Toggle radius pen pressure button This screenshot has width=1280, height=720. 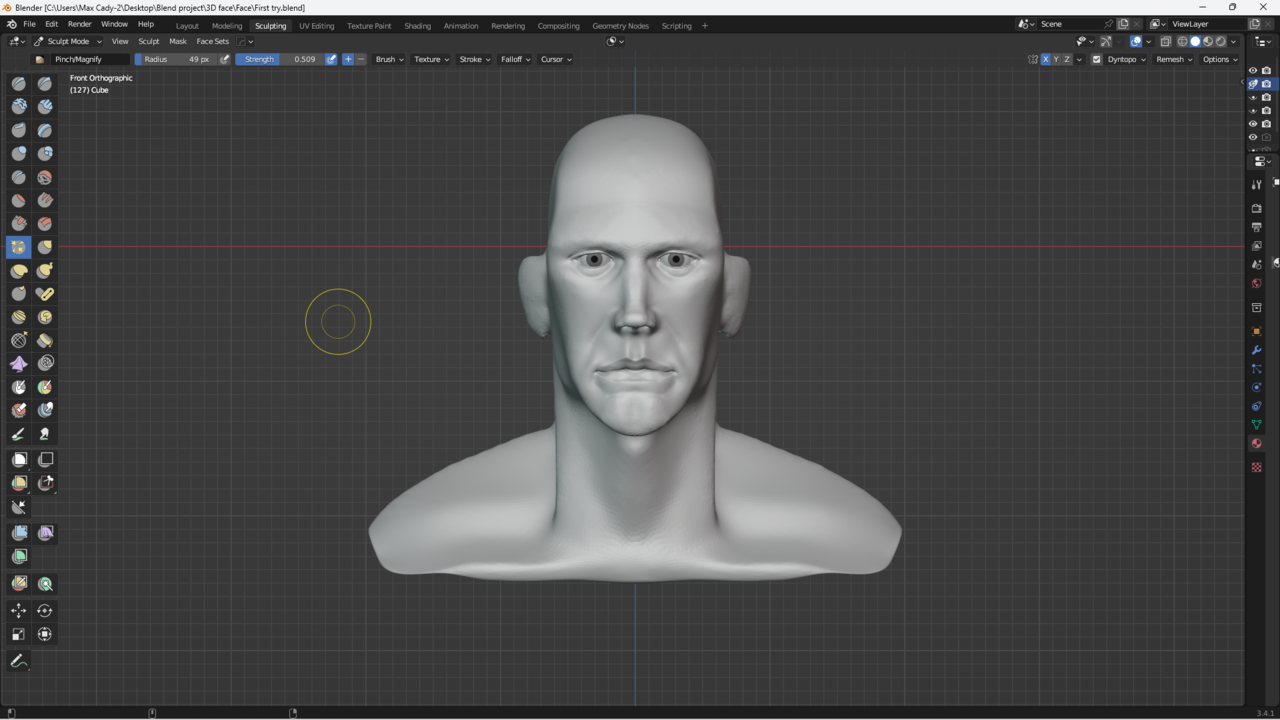pos(225,59)
